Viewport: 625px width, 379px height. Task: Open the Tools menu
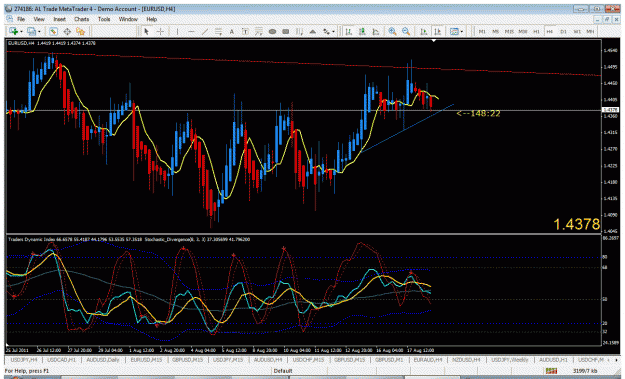(104, 19)
